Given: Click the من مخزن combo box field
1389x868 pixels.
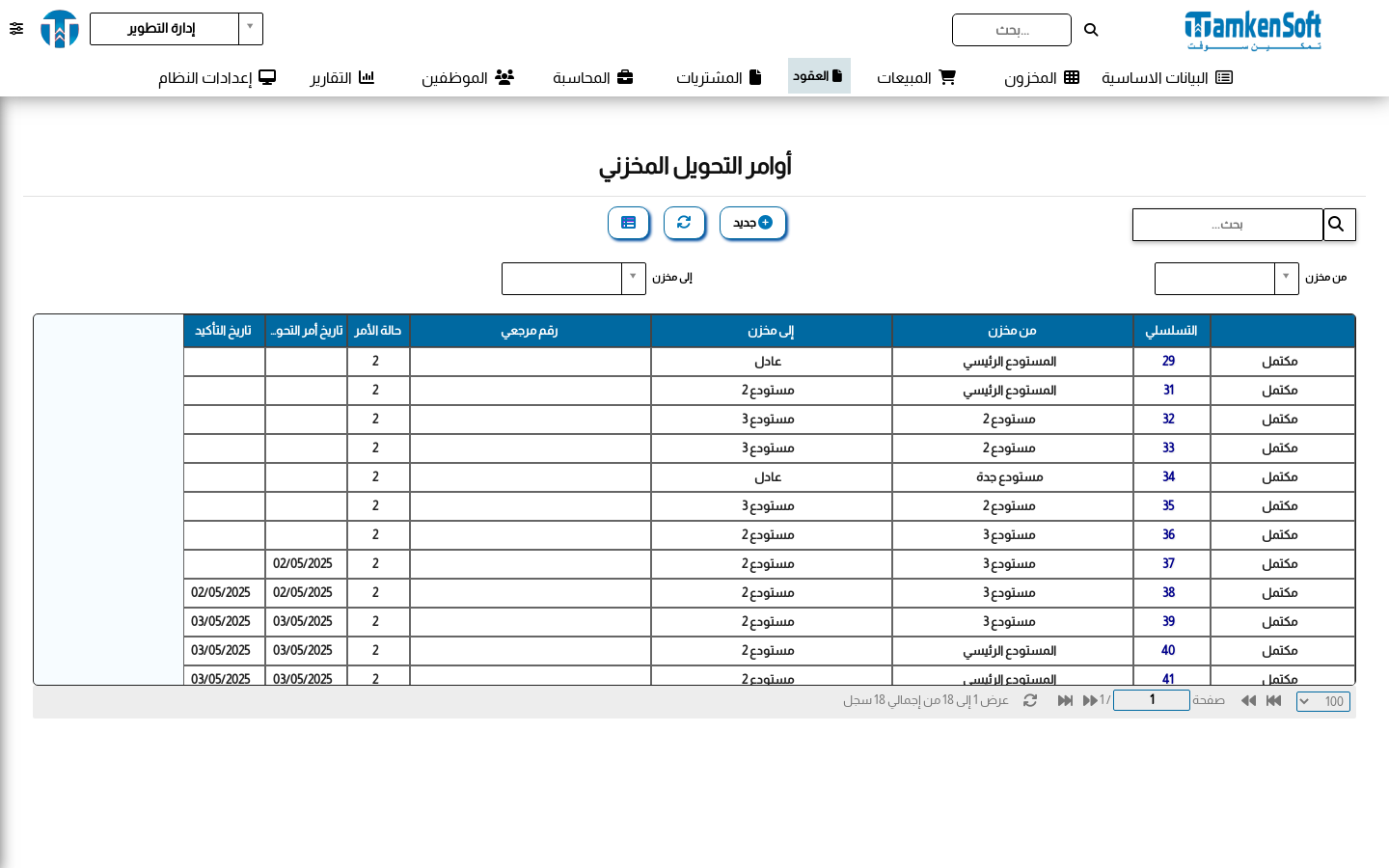Looking at the screenshot, I should (x=1214, y=279).
